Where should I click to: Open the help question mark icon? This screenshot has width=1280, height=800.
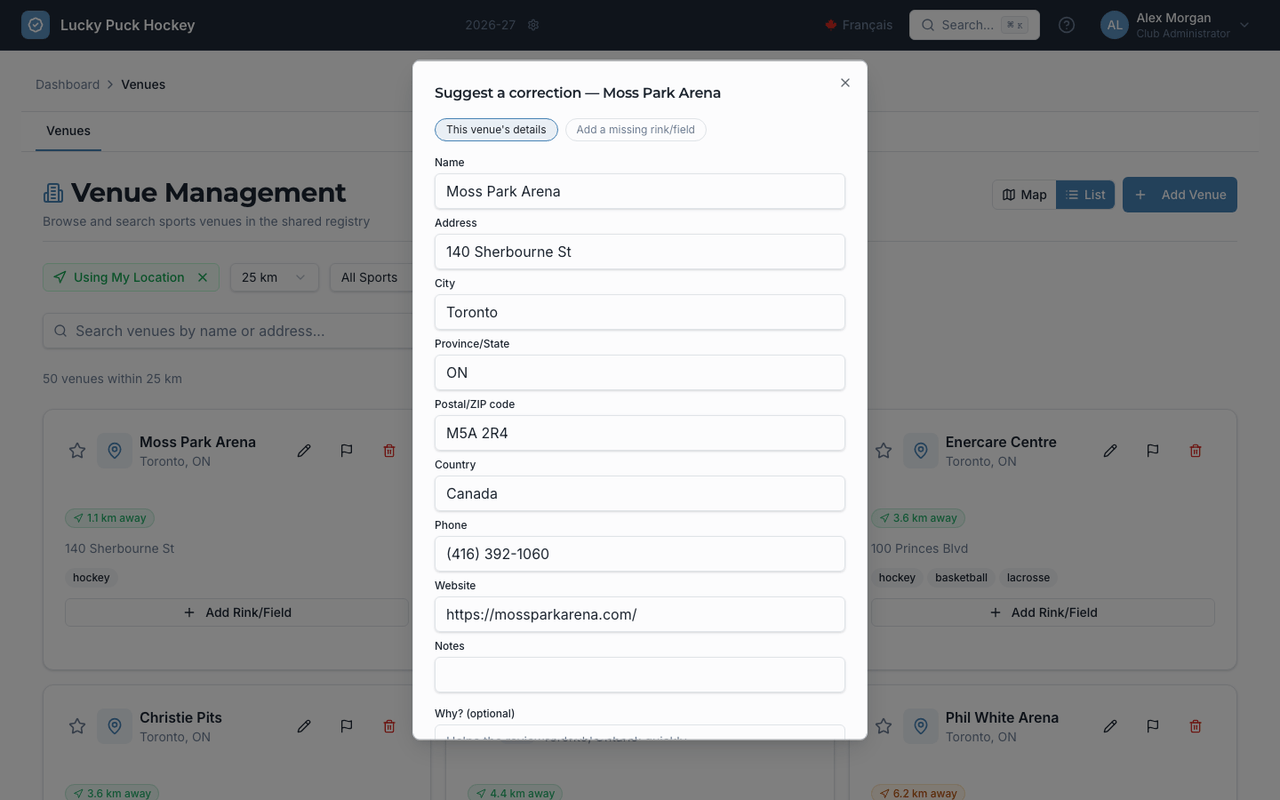point(1067,25)
